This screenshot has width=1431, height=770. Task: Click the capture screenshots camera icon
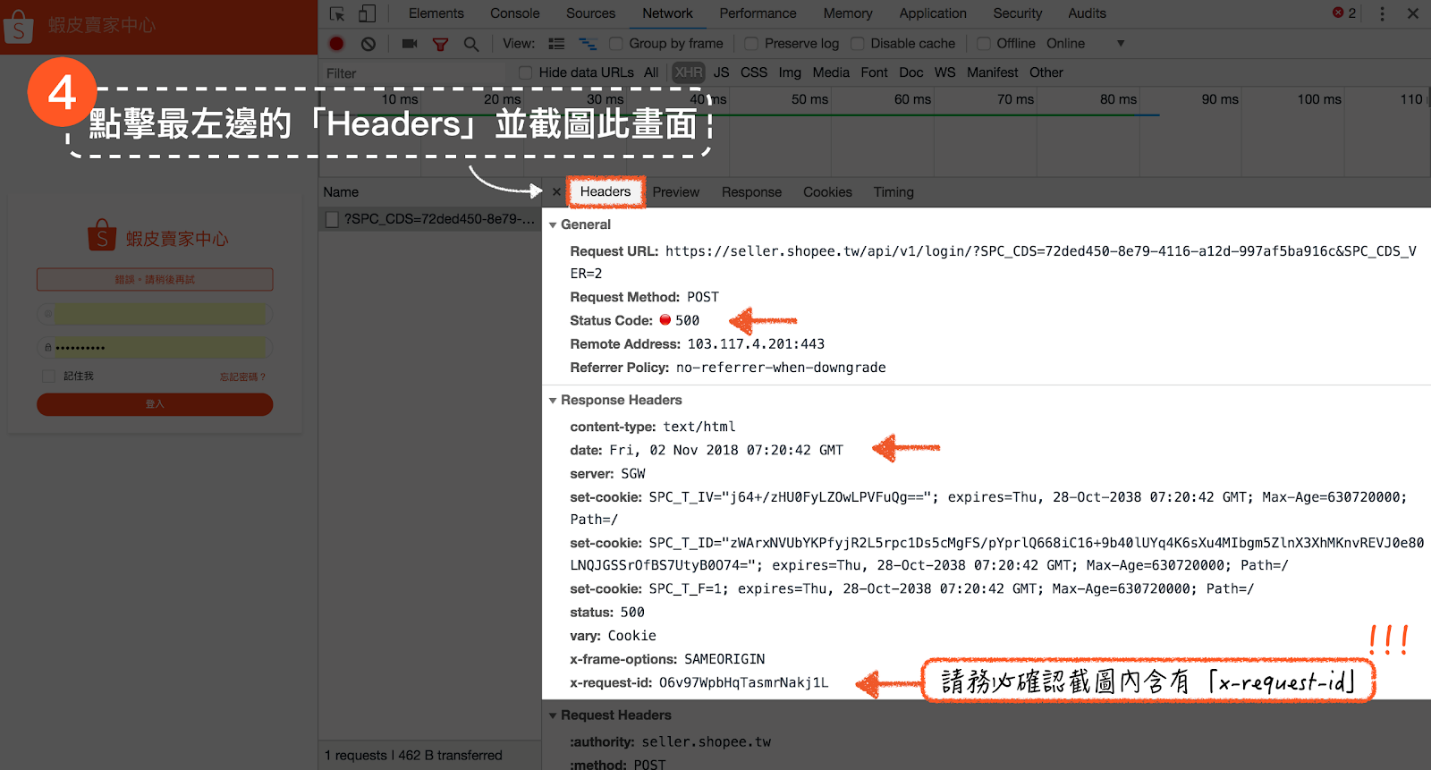click(x=409, y=44)
